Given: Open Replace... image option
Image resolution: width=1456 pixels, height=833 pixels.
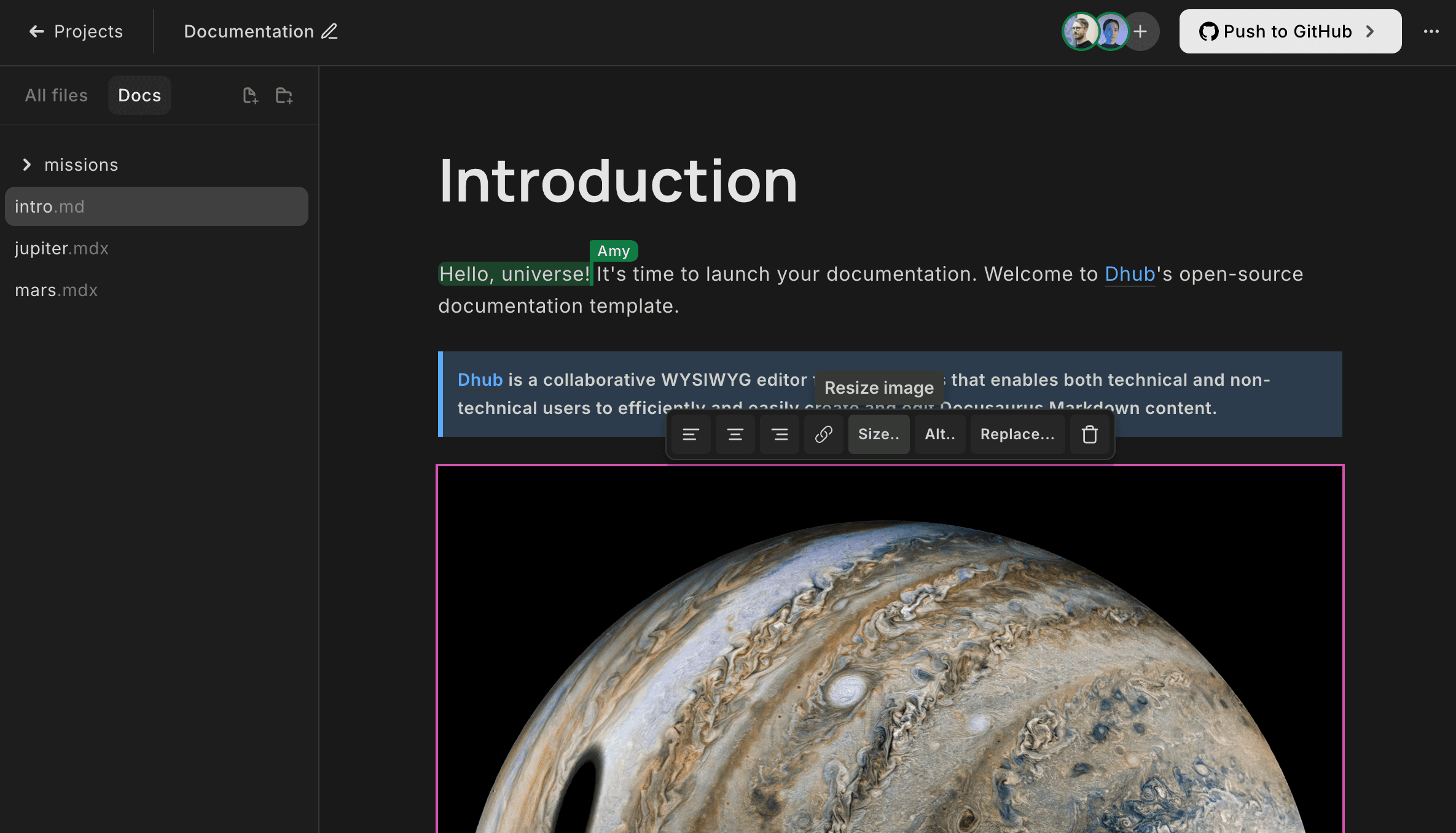Looking at the screenshot, I should click(x=1017, y=434).
